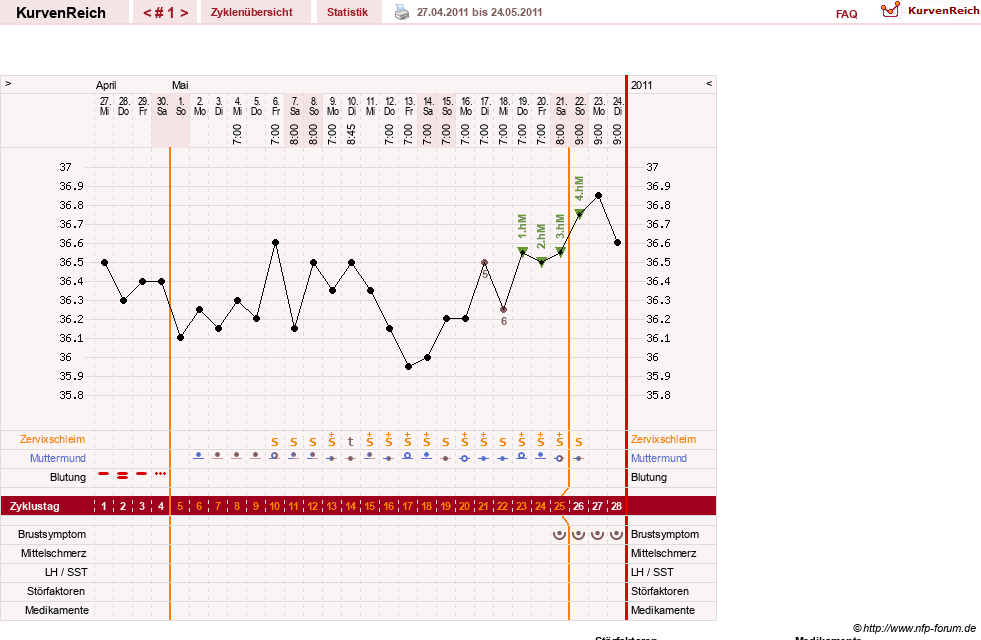Click Brustsymptom icon on cycle day 26
981x640 pixels.
[579, 534]
